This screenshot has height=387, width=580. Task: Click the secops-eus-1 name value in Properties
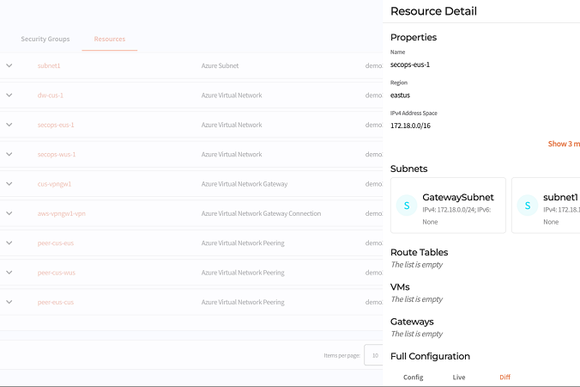410,65
